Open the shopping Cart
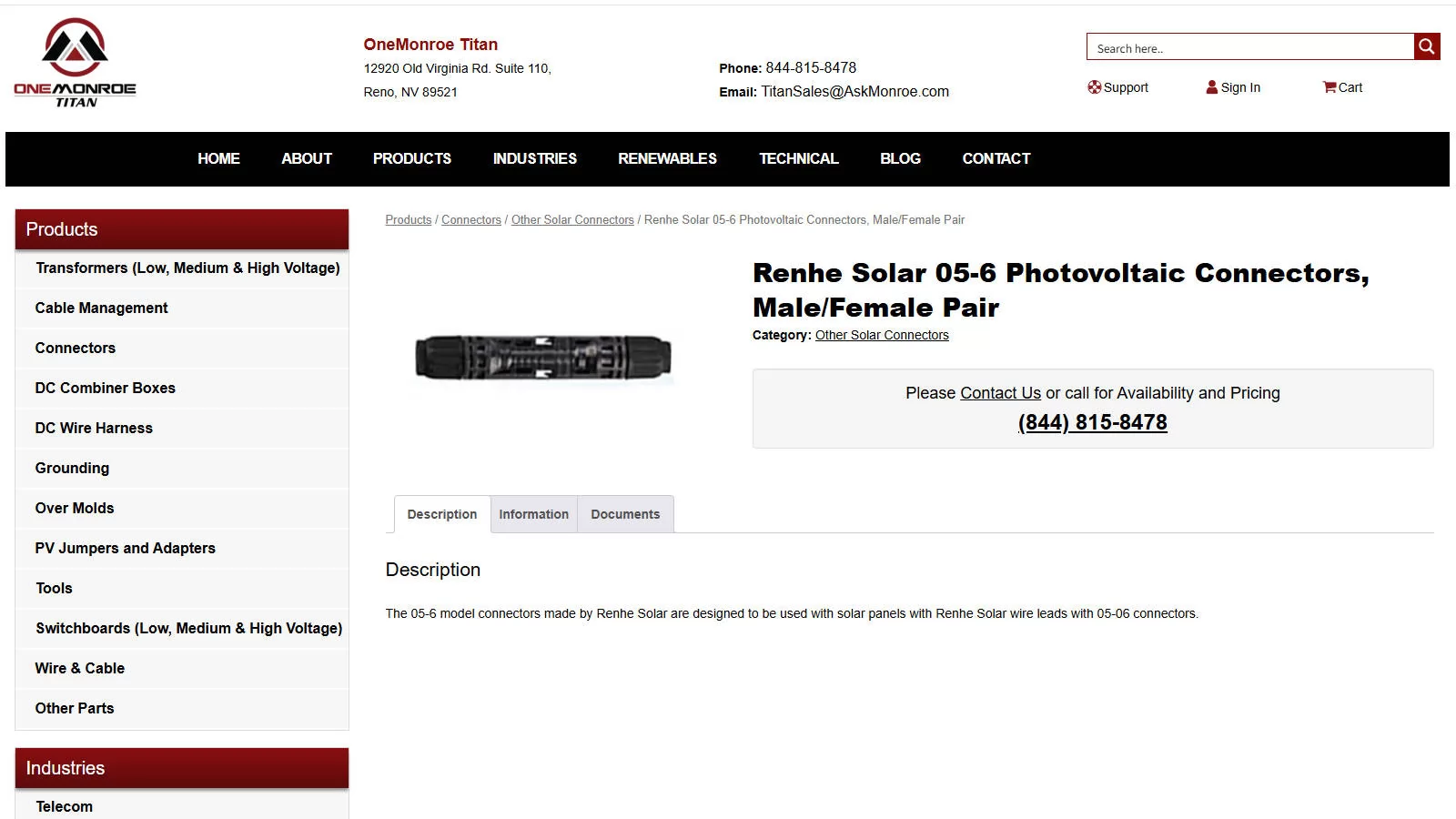Viewport: 1456px width, 819px height. [x=1342, y=87]
